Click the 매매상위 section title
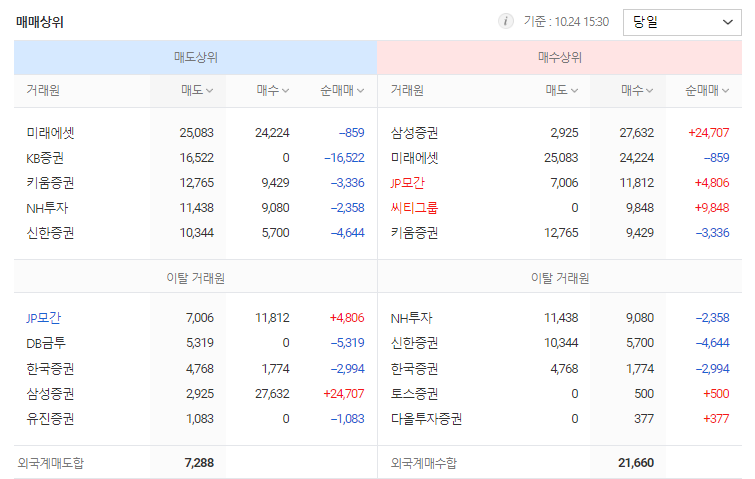The width and height of the screenshot is (755, 479). click(40, 22)
